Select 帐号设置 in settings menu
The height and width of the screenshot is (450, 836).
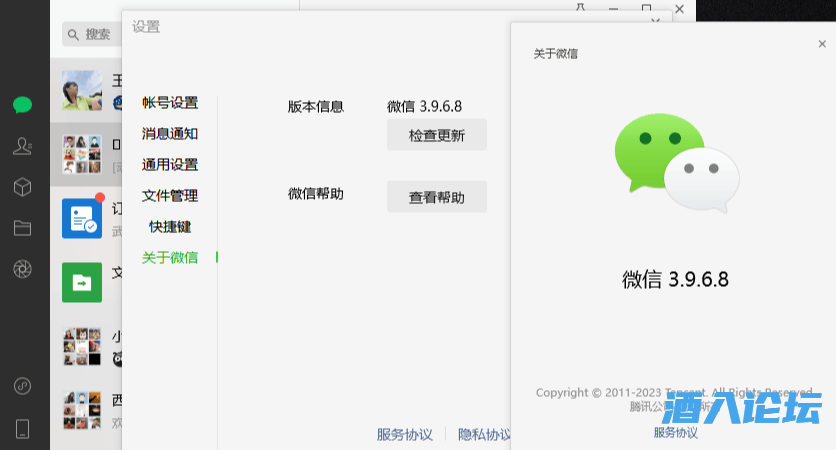pyautogui.click(x=170, y=103)
